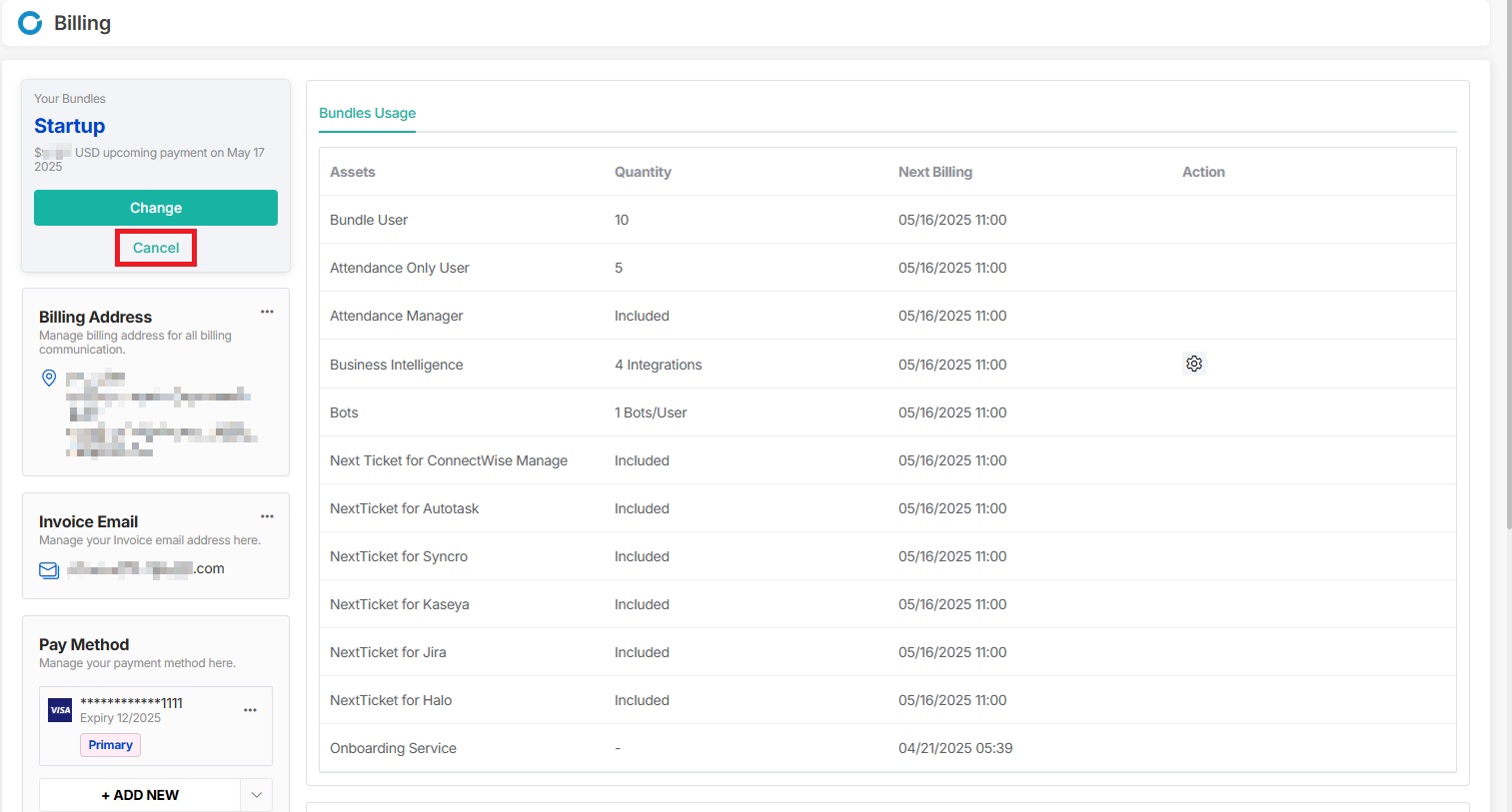
Task: Select the Onboarding Service row
Action: 393,748
